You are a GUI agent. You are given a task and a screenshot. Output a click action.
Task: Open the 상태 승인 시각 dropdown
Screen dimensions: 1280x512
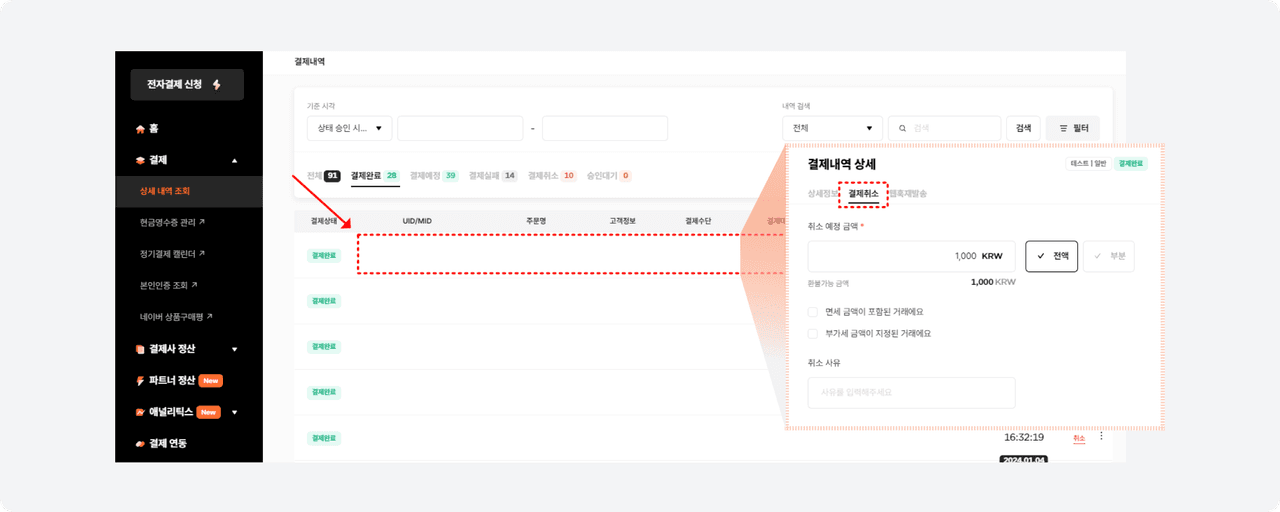click(349, 128)
